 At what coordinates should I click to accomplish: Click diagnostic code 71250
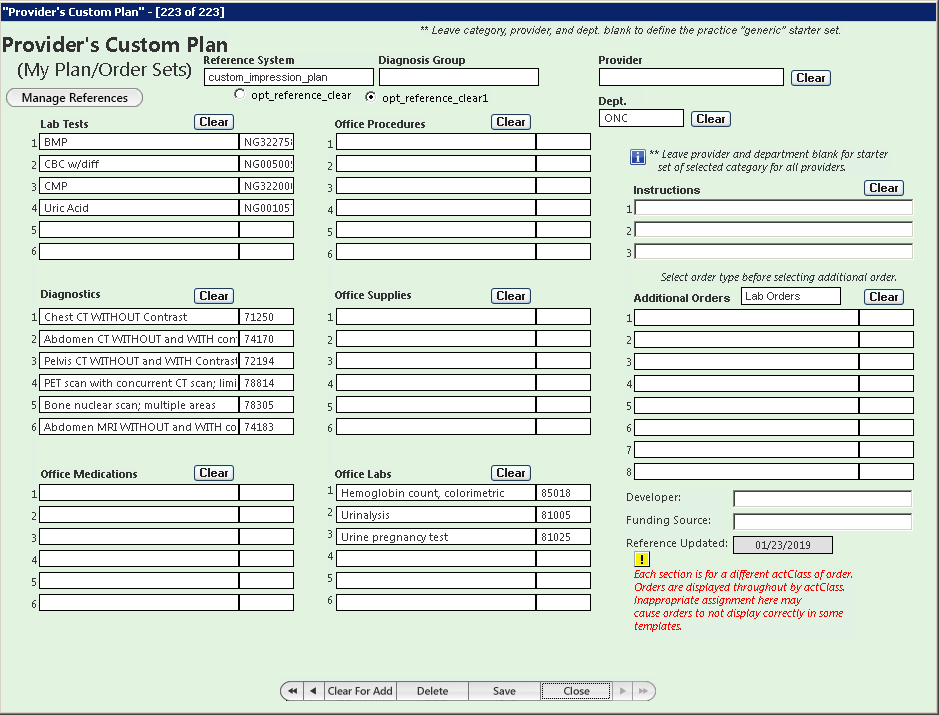(266, 317)
